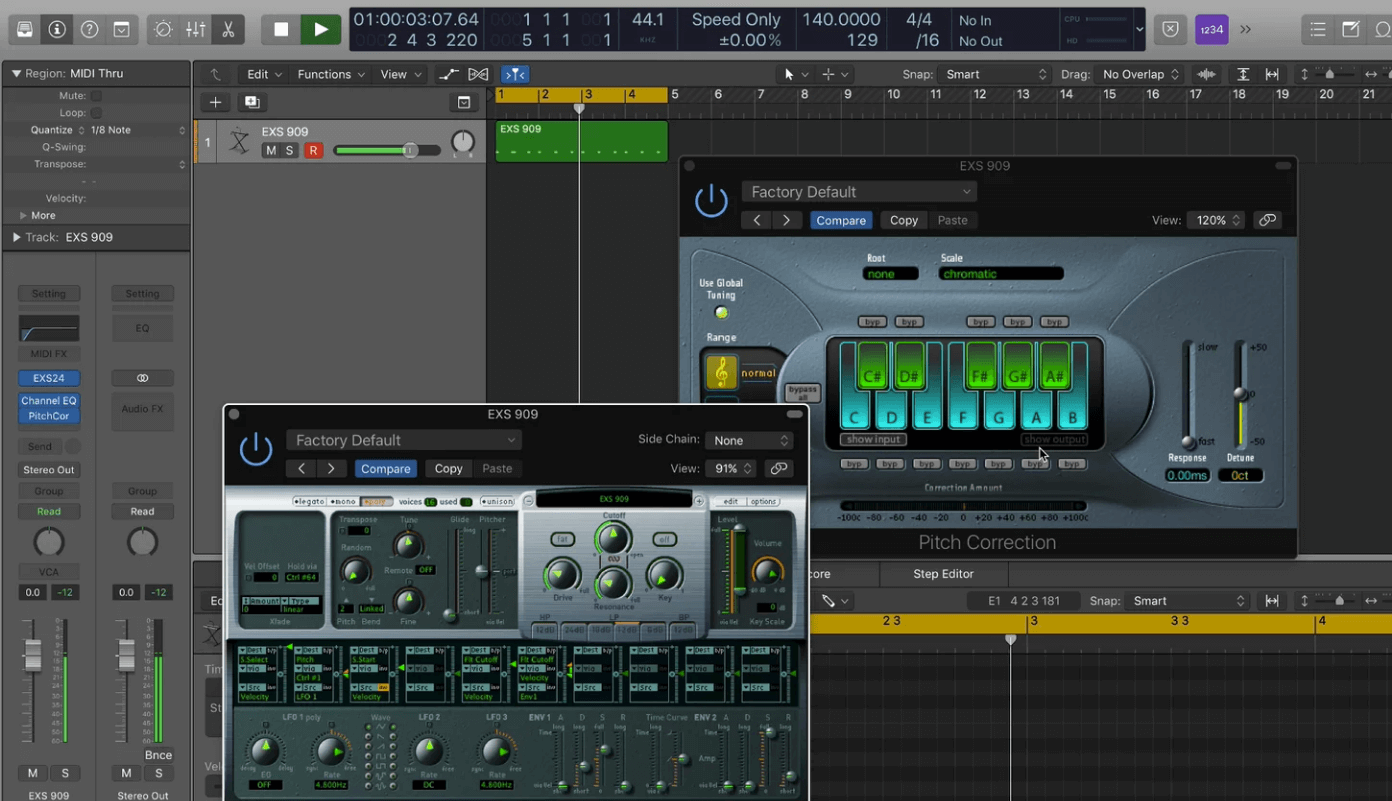Click the green Play button

[321, 30]
